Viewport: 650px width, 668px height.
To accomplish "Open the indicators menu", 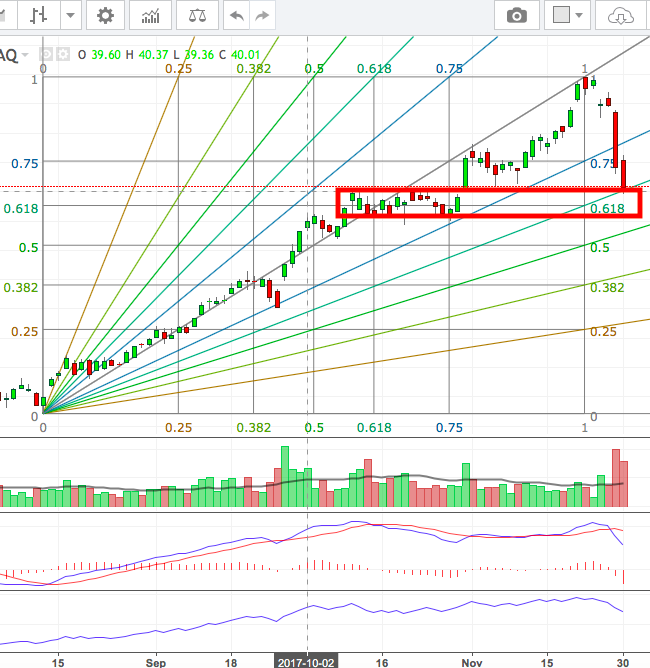I will click(151, 16).
